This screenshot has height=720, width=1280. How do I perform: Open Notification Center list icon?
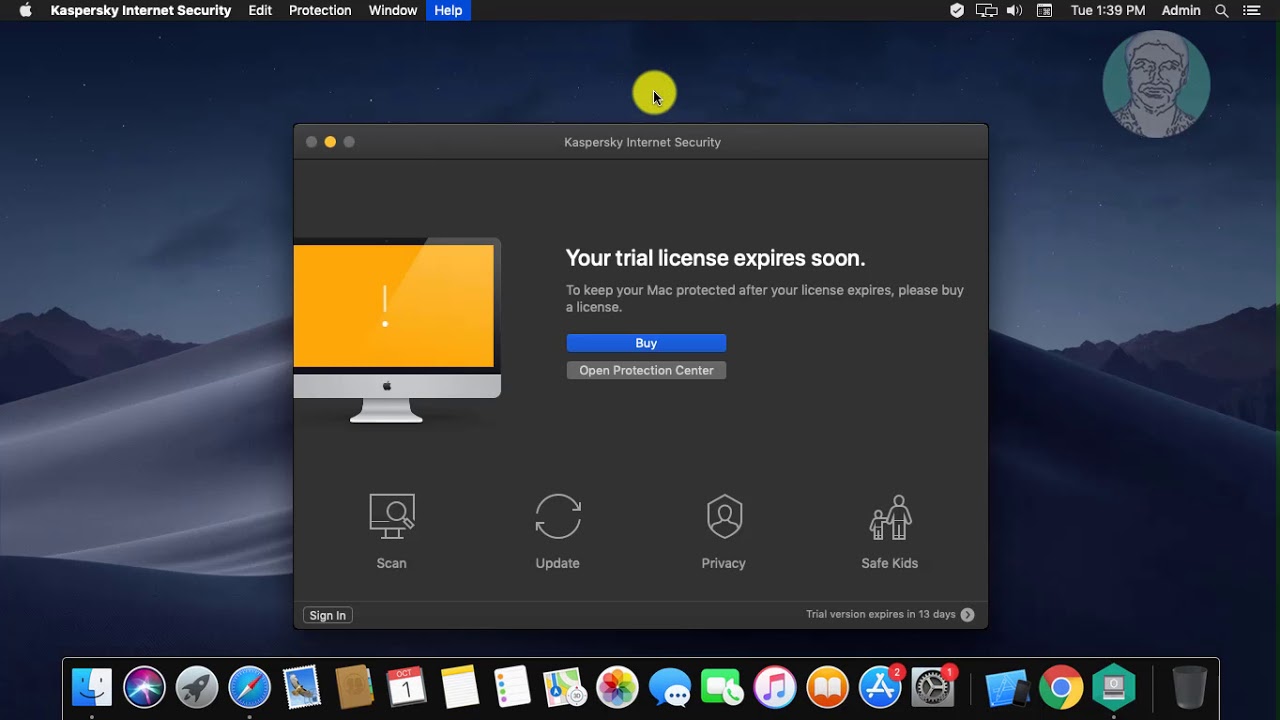click(x=1251, y=10)
